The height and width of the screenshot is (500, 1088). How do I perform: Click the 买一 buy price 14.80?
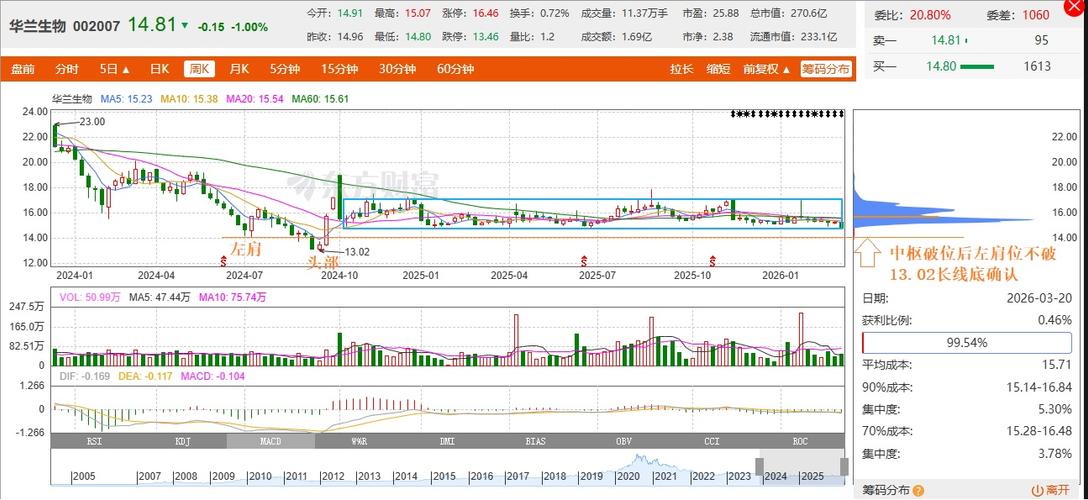click(x=941, y=67)
